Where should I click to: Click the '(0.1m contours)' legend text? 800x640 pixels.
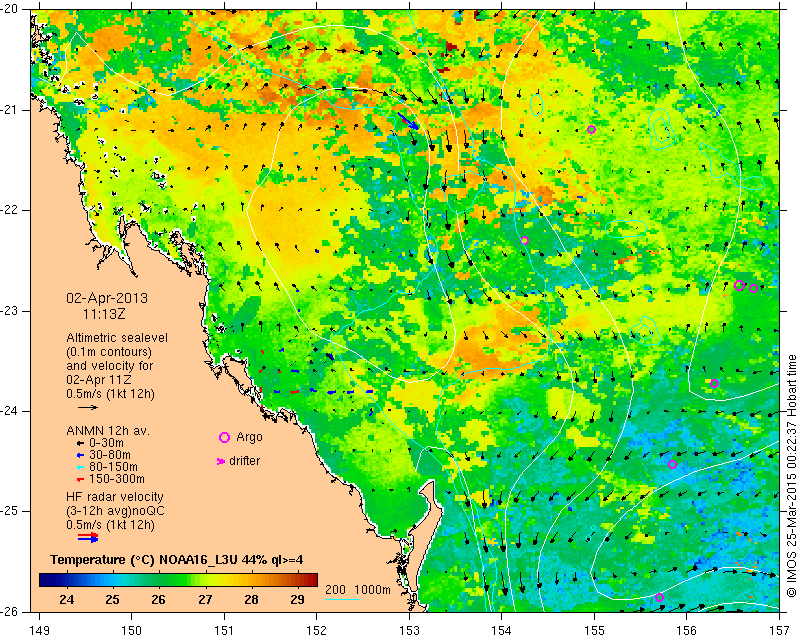pos(109,352)
